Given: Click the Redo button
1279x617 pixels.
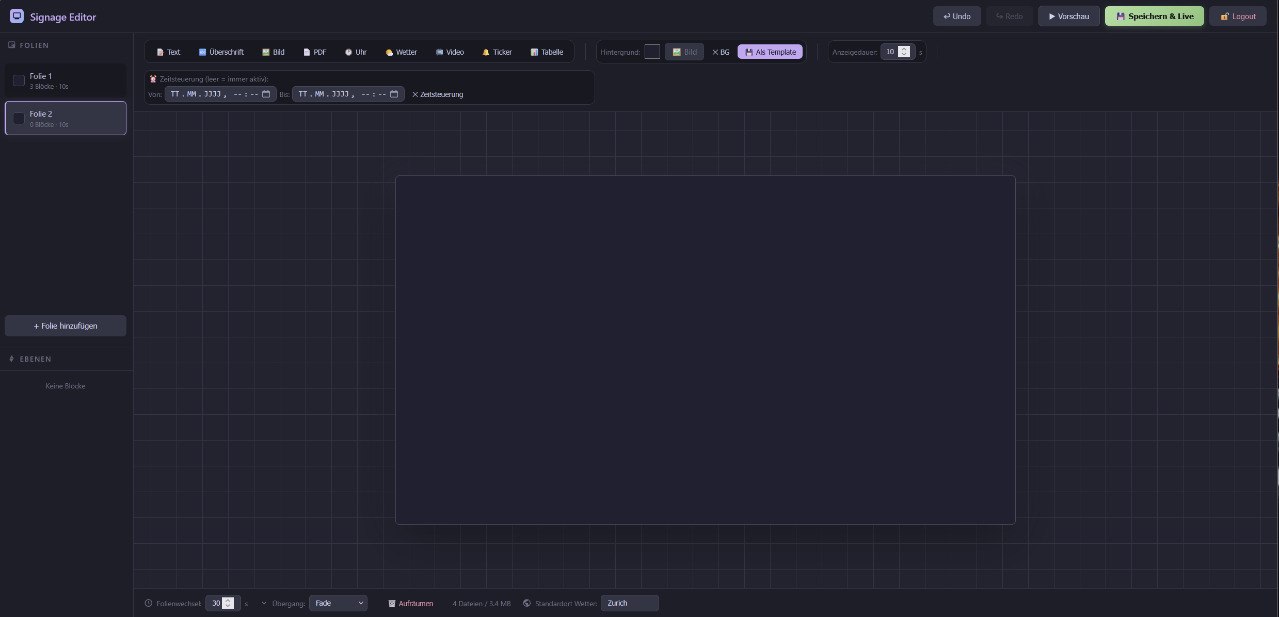Looking at the screenshot, I should tap(1009, 16).
